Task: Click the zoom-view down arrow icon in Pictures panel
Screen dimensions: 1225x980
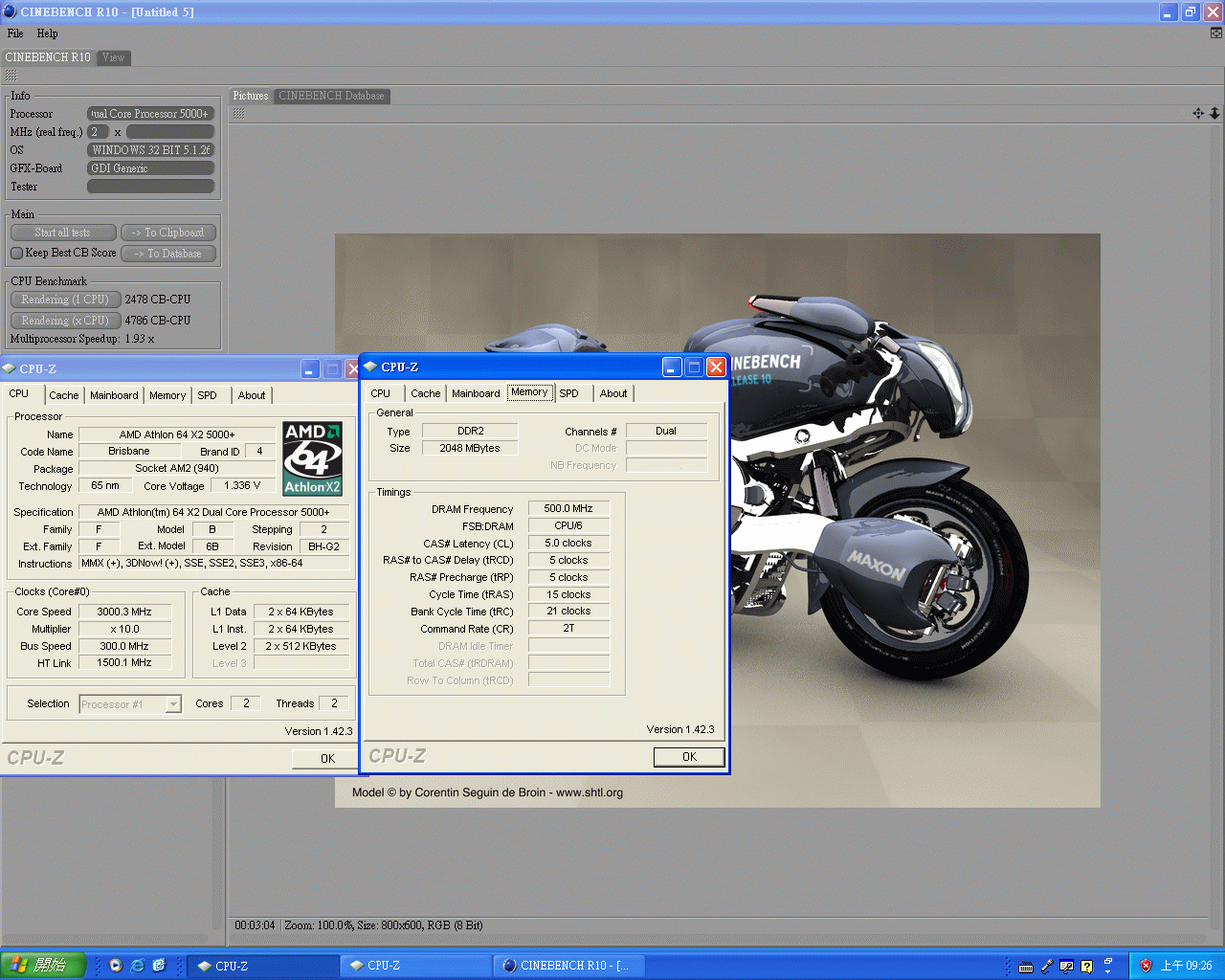Action: 1214,113
